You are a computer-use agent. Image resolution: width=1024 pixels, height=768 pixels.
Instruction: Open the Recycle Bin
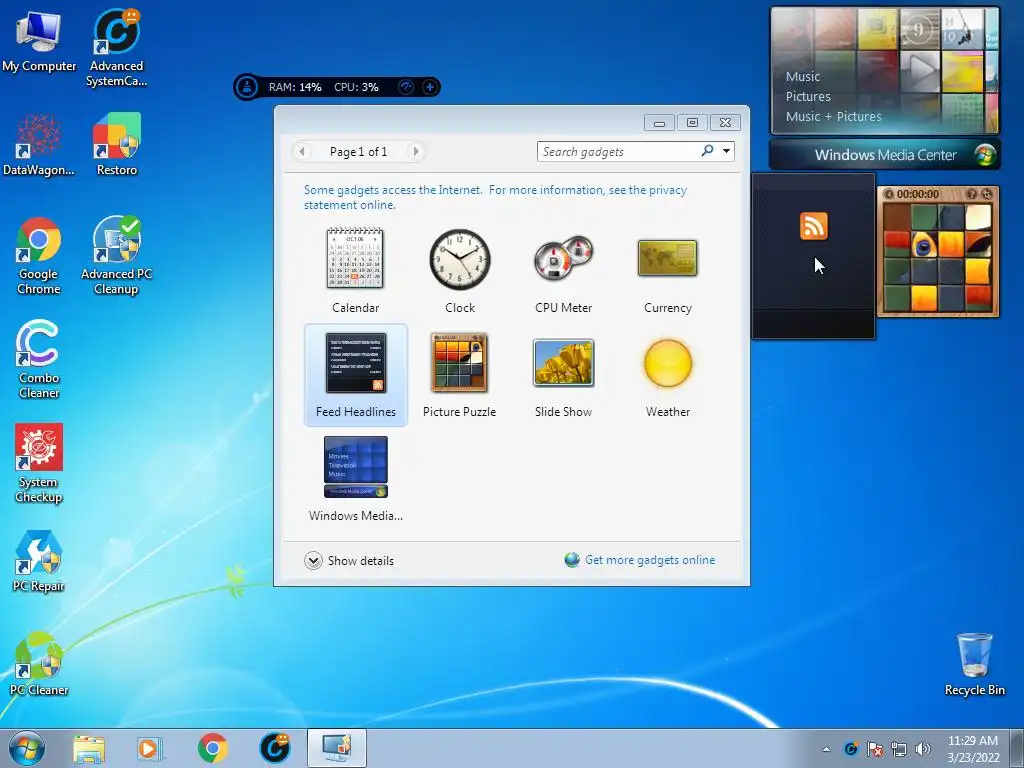(974, 665)
